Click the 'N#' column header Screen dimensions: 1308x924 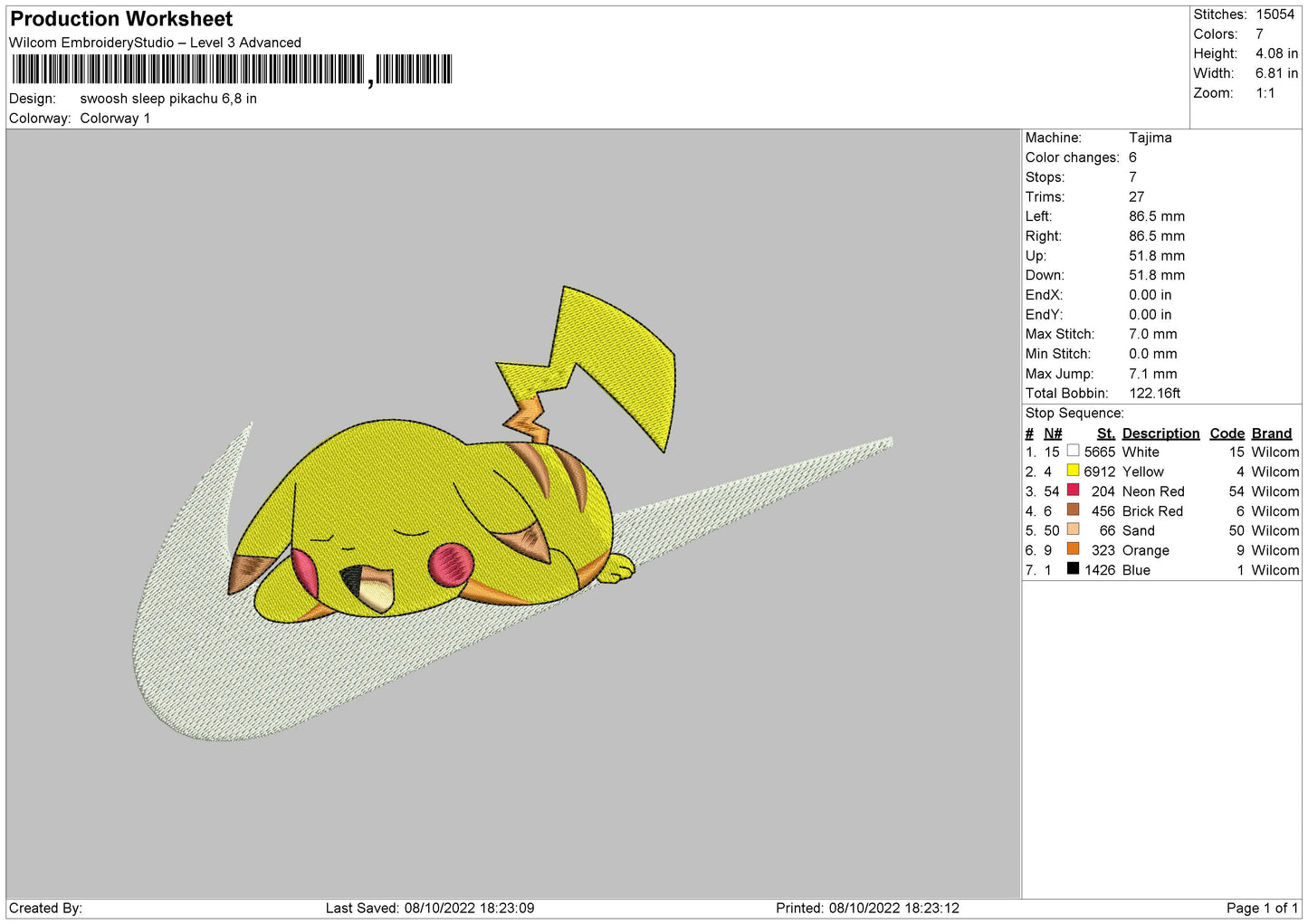1053,433
